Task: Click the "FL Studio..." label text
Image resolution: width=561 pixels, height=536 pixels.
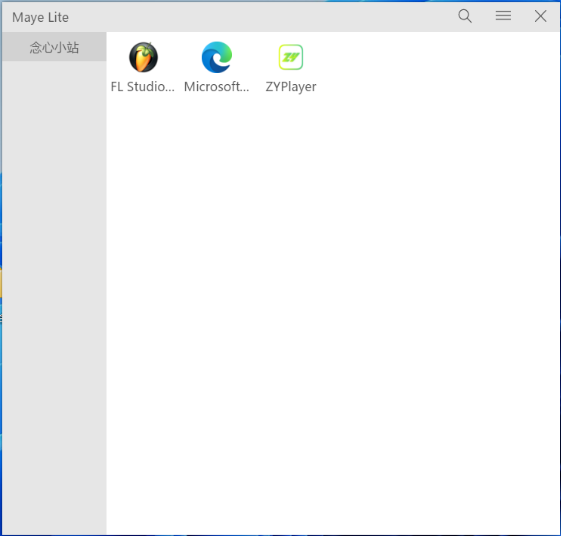Action: coord(143,87)
